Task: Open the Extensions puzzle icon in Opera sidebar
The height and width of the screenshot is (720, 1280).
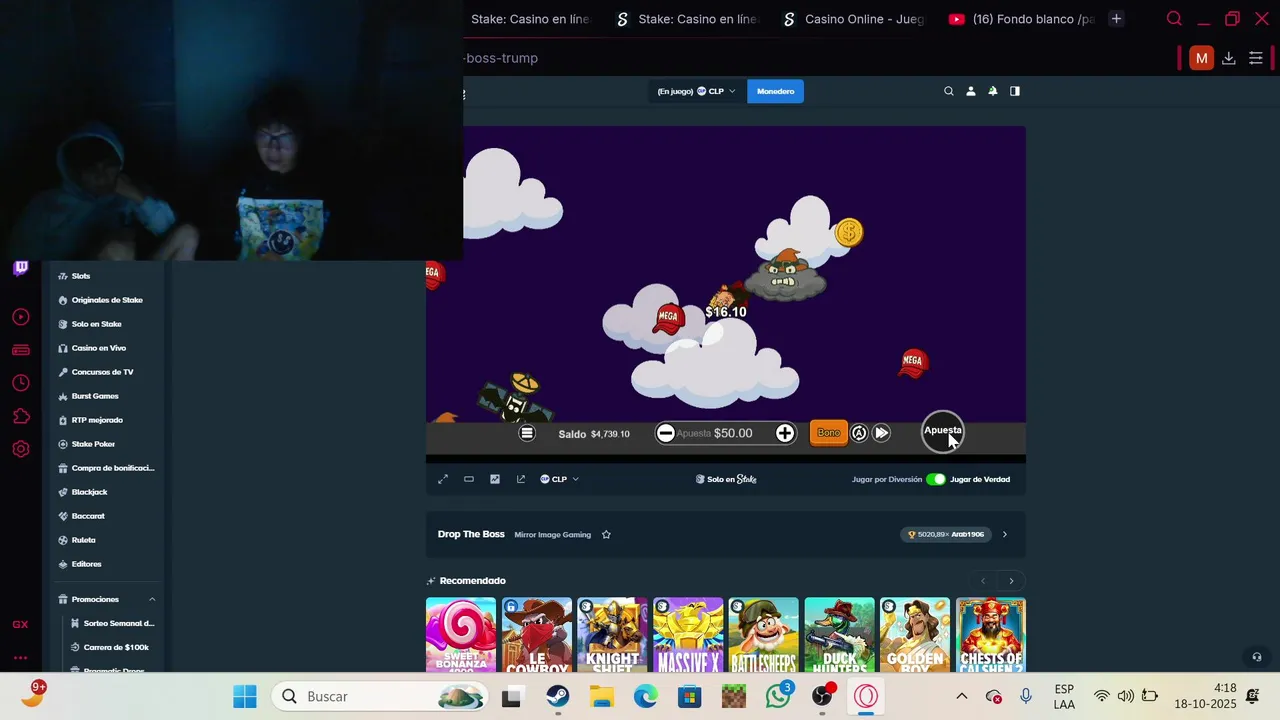Action: [21, 416]
